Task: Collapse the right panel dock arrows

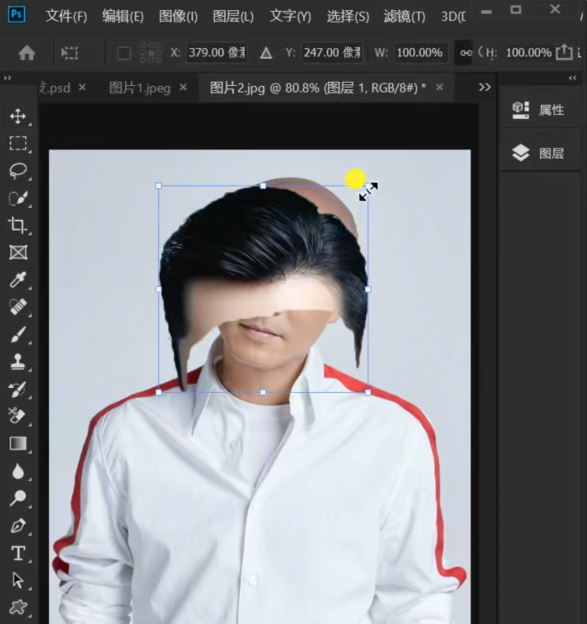Action: (572, 78)
